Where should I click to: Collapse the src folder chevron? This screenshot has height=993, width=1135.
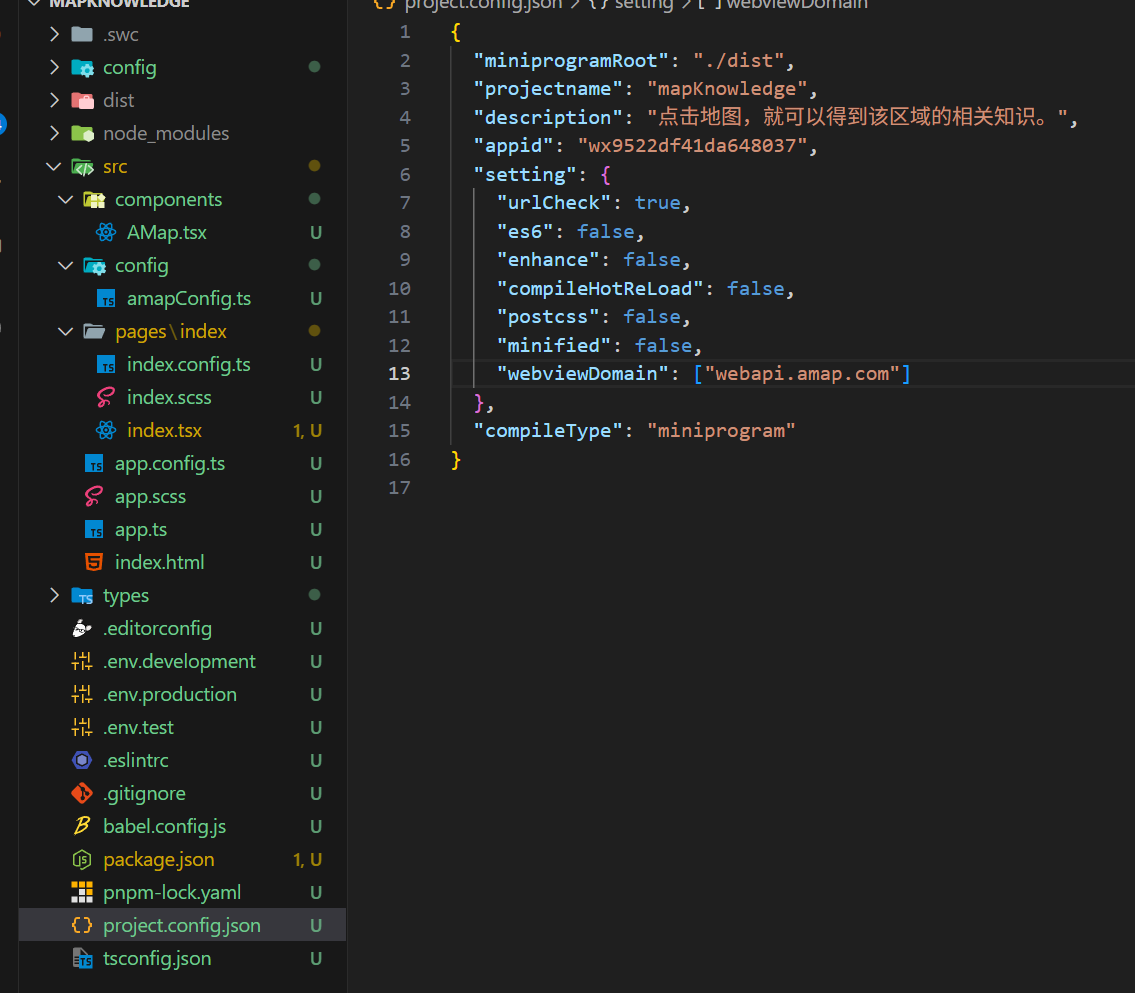[54, 166]
